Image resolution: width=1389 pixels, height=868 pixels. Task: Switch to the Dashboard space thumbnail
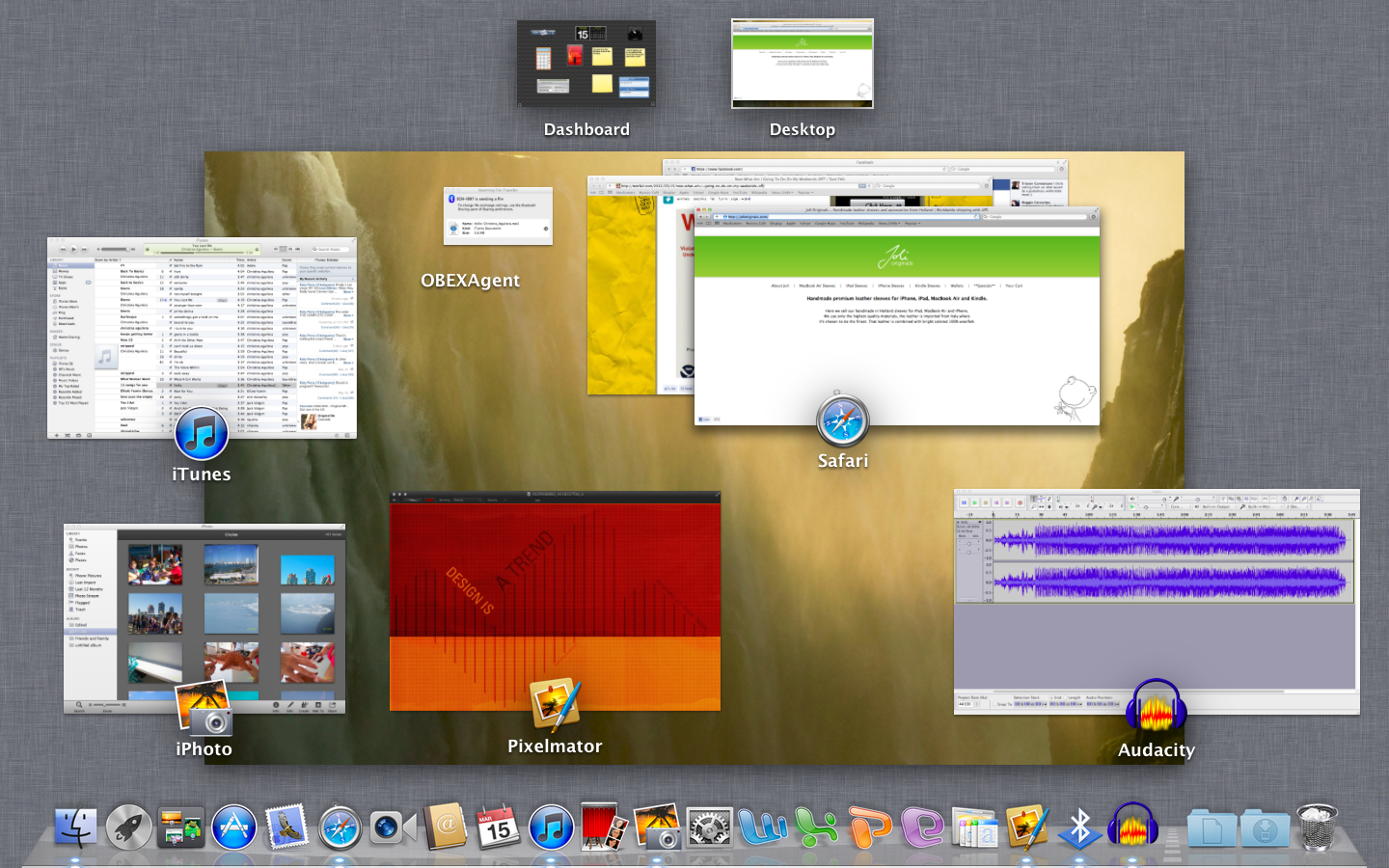[x=586, y=64]
